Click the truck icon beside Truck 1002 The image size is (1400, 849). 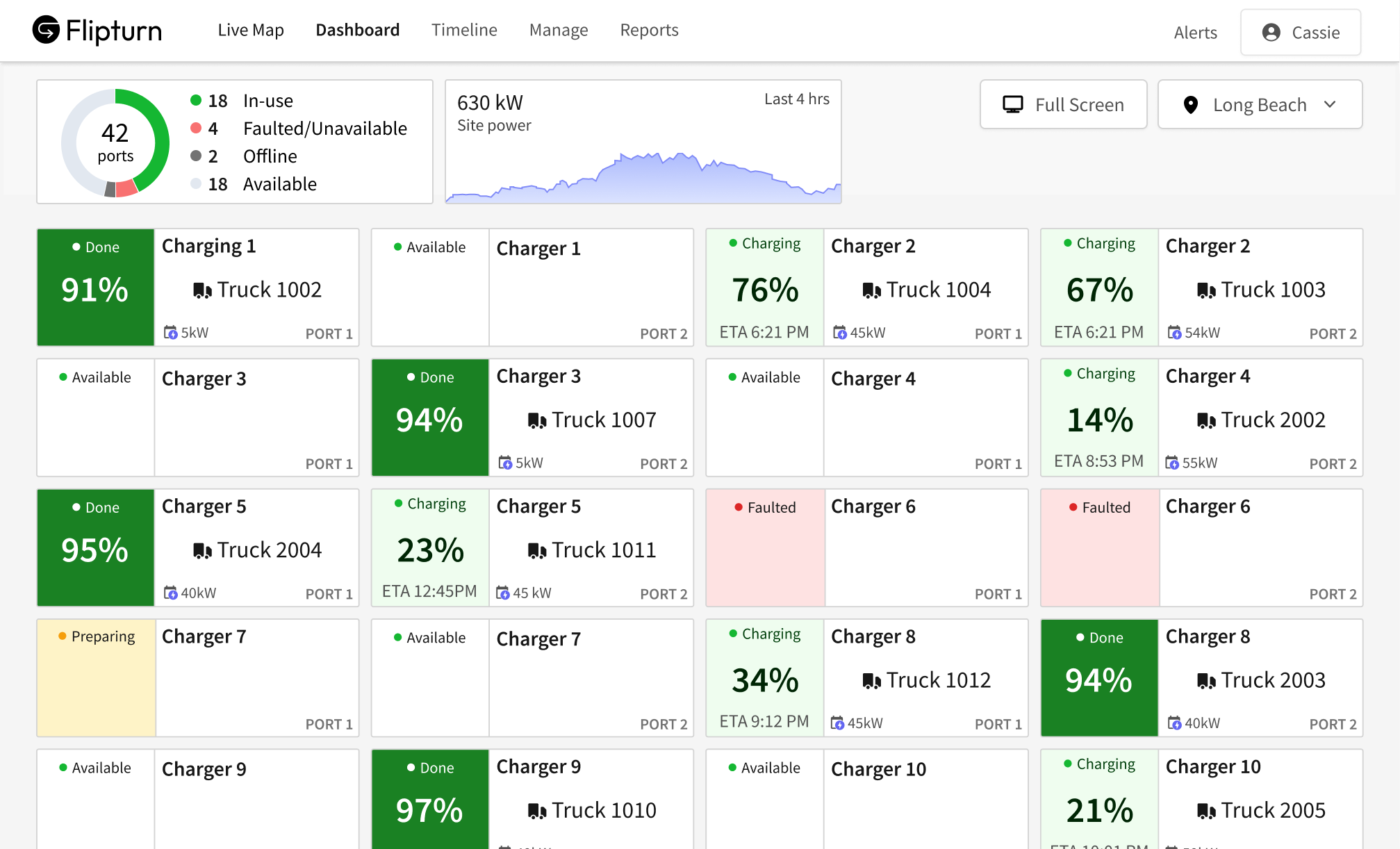pos(202,290)
